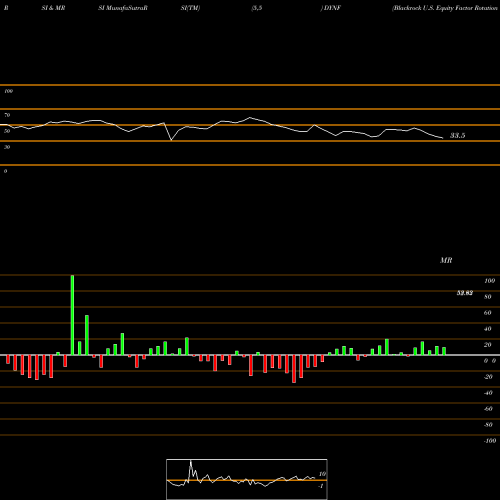Image resolution: width=500 pixels, height=500 pixels.
Task: Click the end of the white RSI line
Action: point(443,138)
